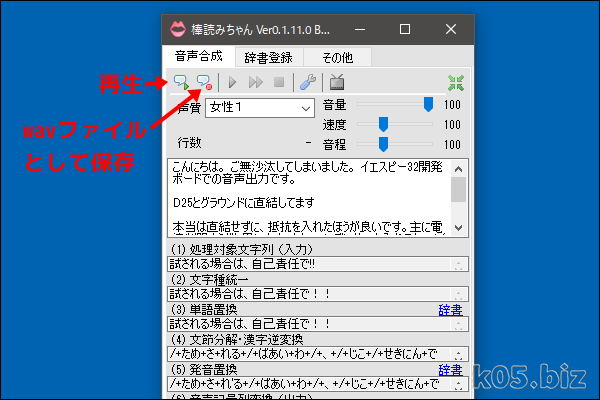The image size is (600, 400).
Task: Click the 行数 label
Action: pos(189,143)
